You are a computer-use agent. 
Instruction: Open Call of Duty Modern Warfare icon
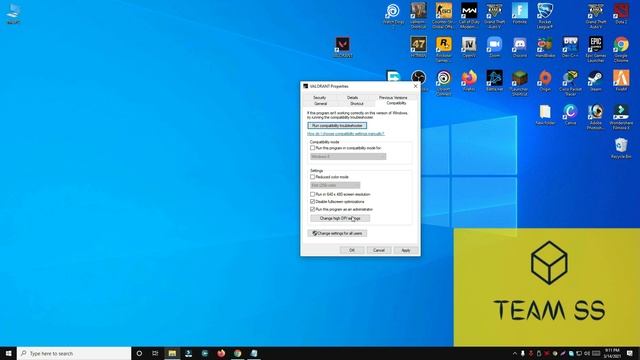(469, 16)
